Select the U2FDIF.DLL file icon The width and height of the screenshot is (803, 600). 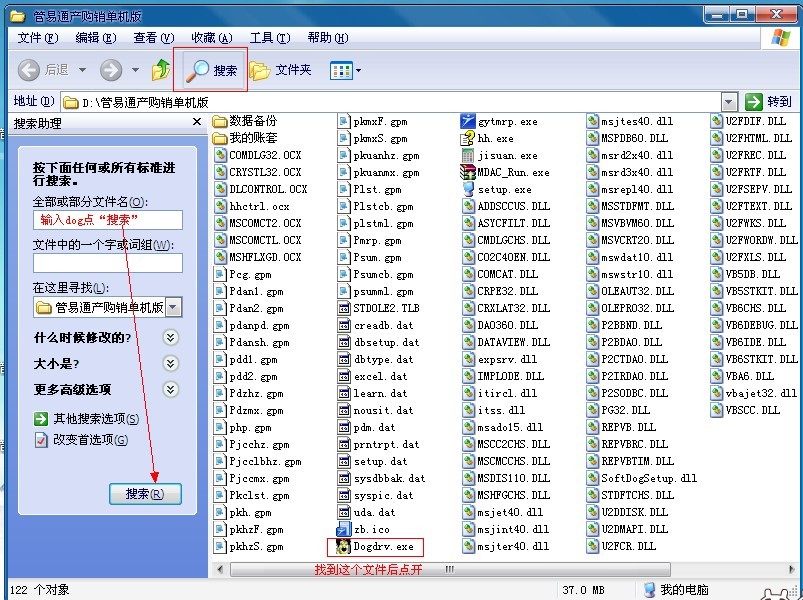717,121
